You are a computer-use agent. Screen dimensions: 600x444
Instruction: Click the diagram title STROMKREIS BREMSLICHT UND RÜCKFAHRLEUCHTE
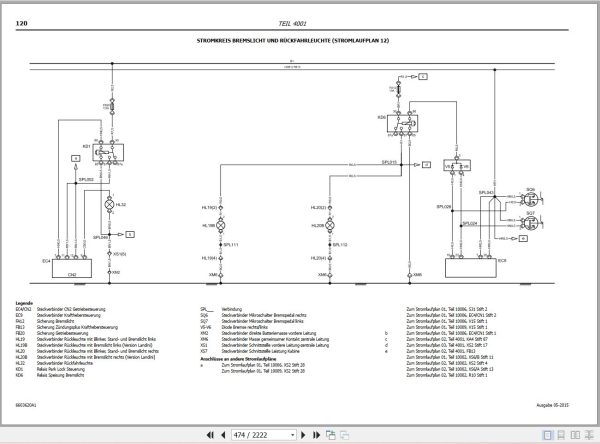pos(292,40)
